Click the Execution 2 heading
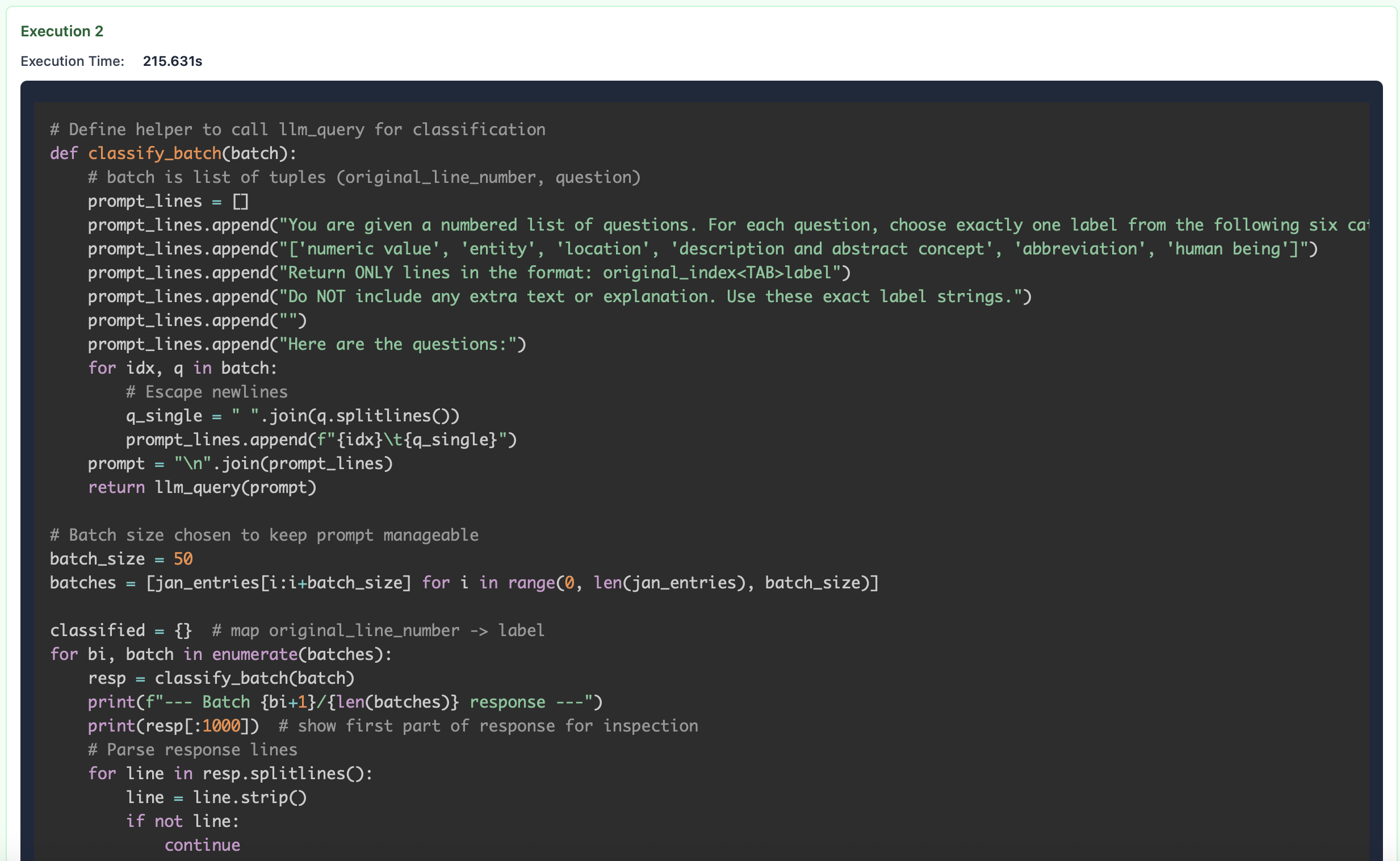The image size is (1400, 861). [62, 31]
